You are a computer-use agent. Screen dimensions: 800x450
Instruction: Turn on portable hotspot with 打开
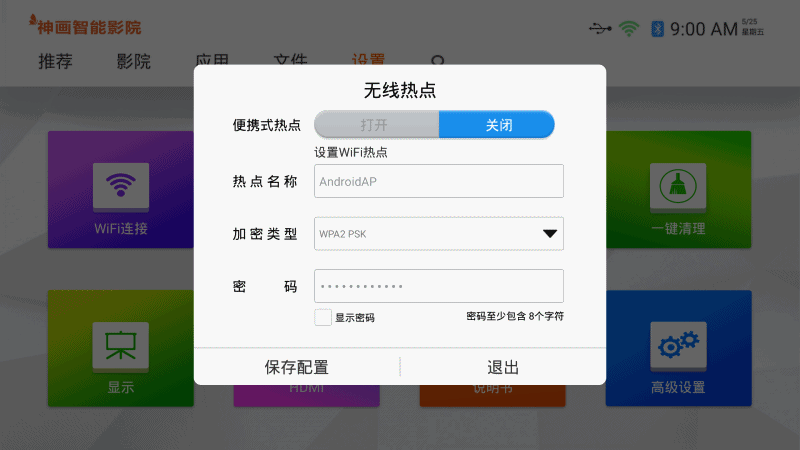[376, 125]
